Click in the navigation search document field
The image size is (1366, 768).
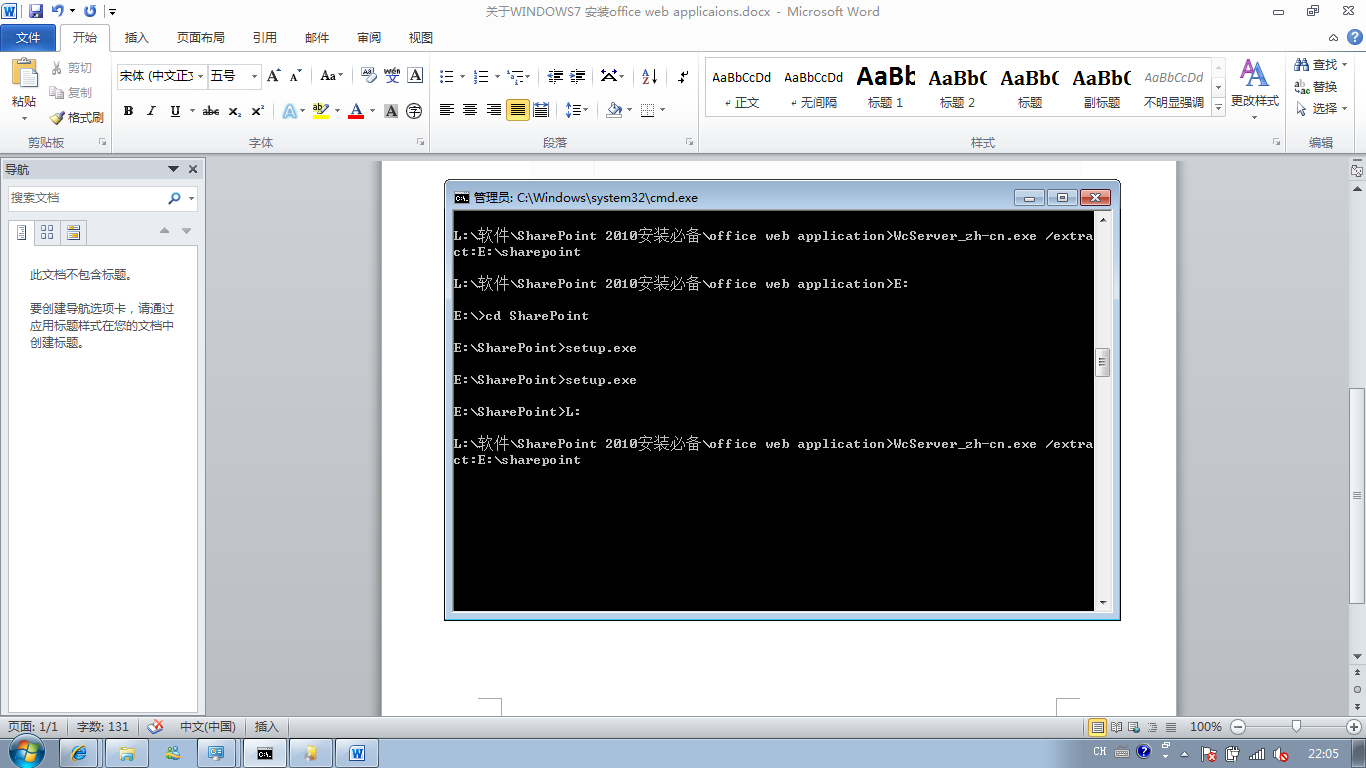(x=88, y=198)
